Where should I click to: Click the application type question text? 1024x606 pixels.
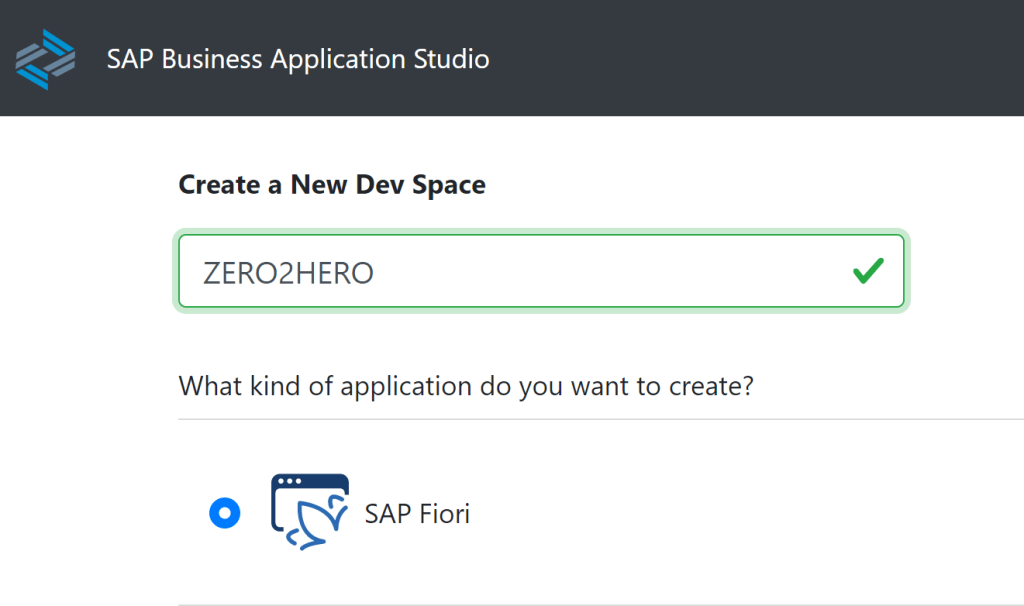(x=465, y=386)
